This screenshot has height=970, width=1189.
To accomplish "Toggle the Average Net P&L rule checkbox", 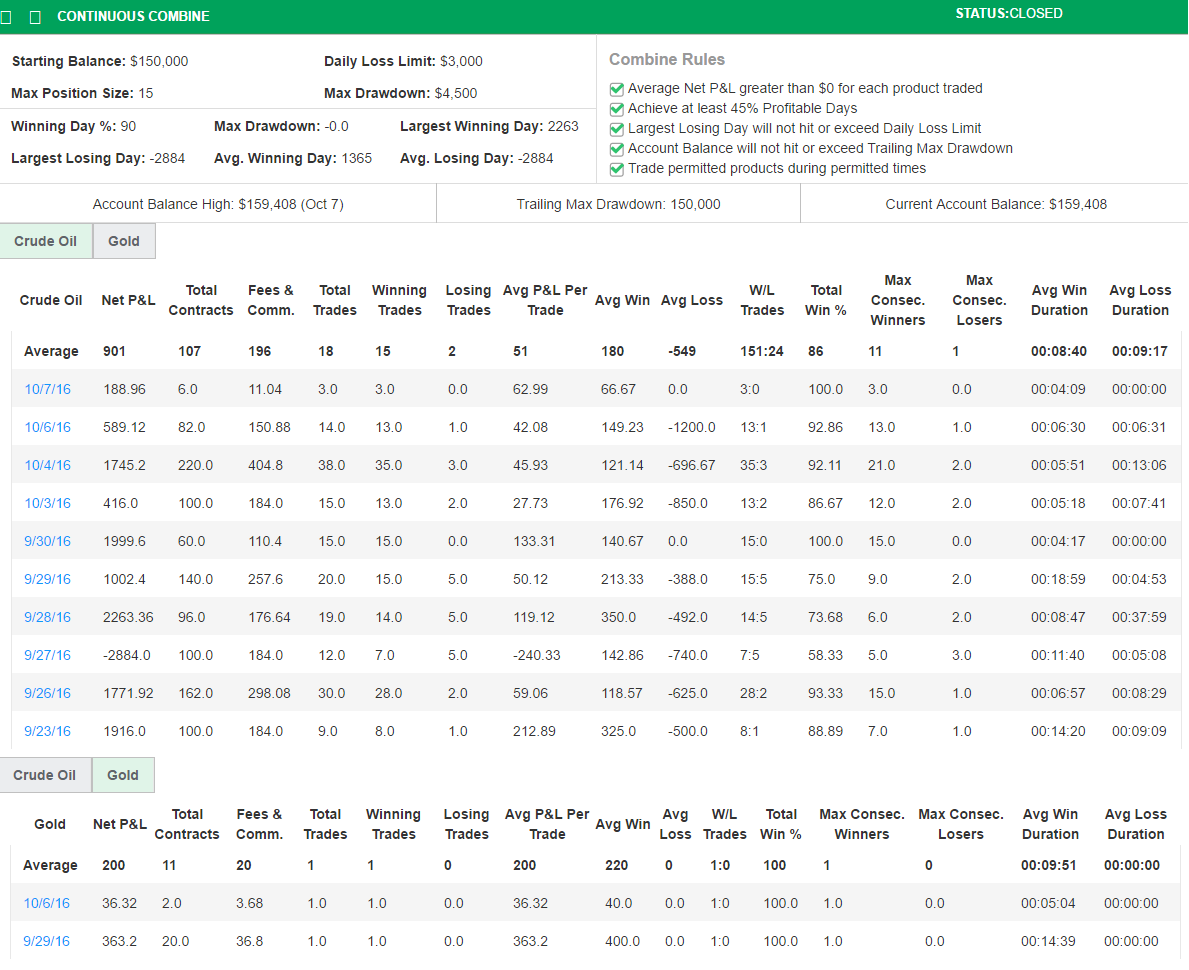I will [616, 89].
